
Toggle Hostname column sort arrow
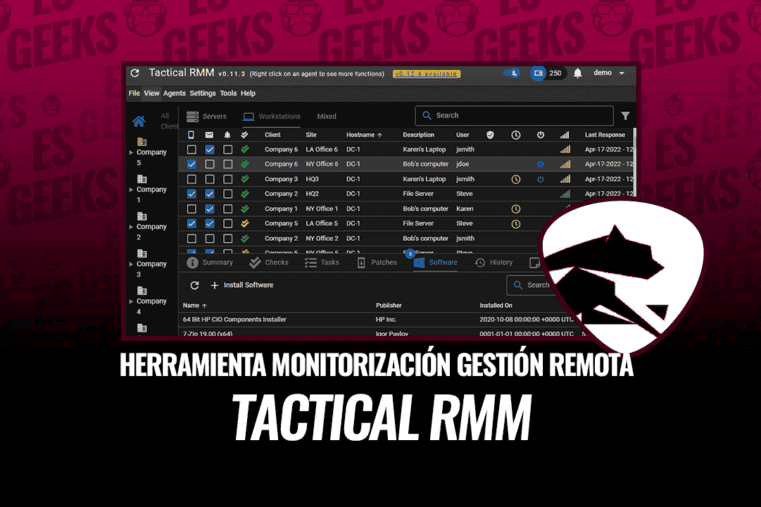coord(380,135)
